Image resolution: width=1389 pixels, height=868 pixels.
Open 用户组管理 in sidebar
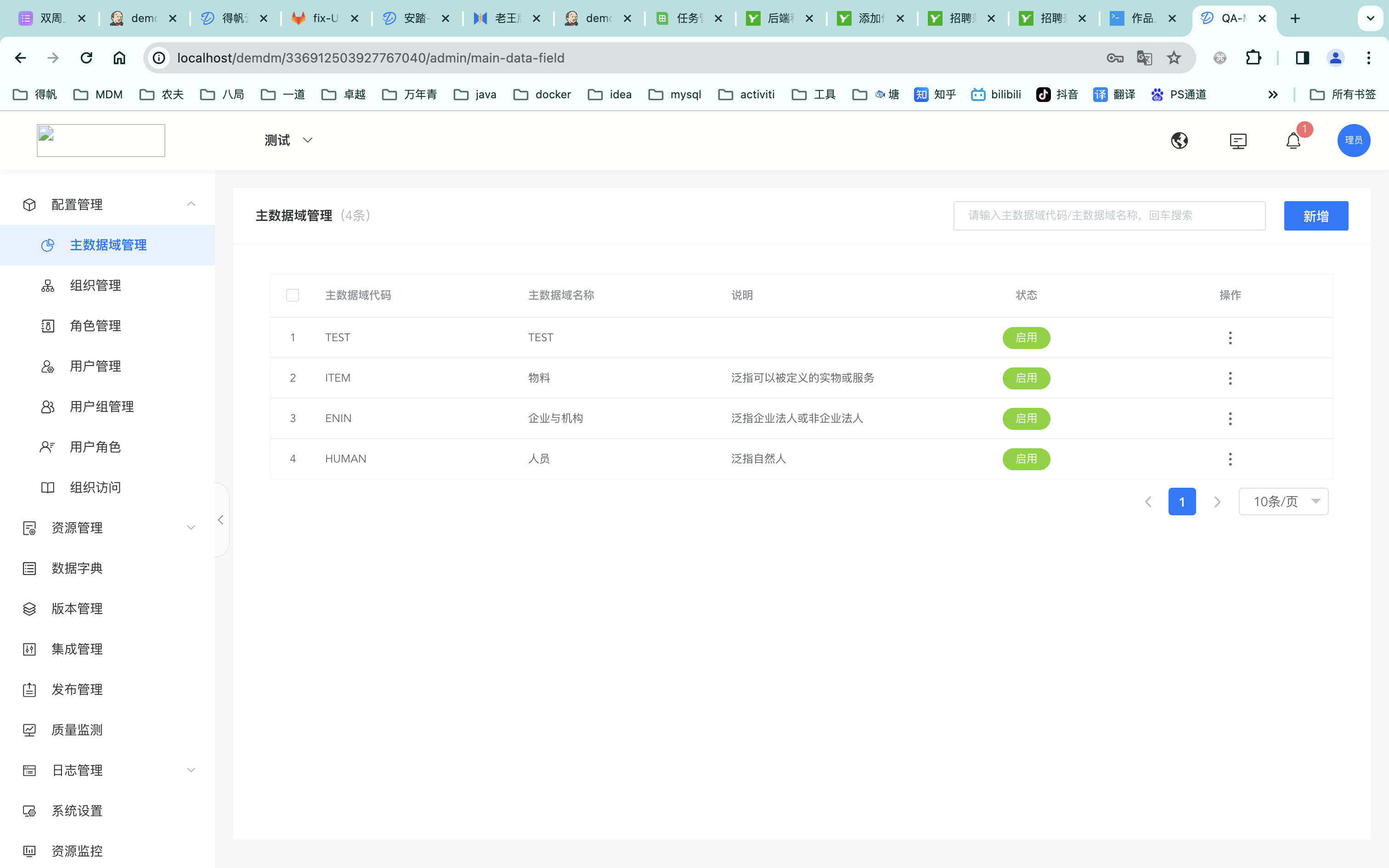107,407
